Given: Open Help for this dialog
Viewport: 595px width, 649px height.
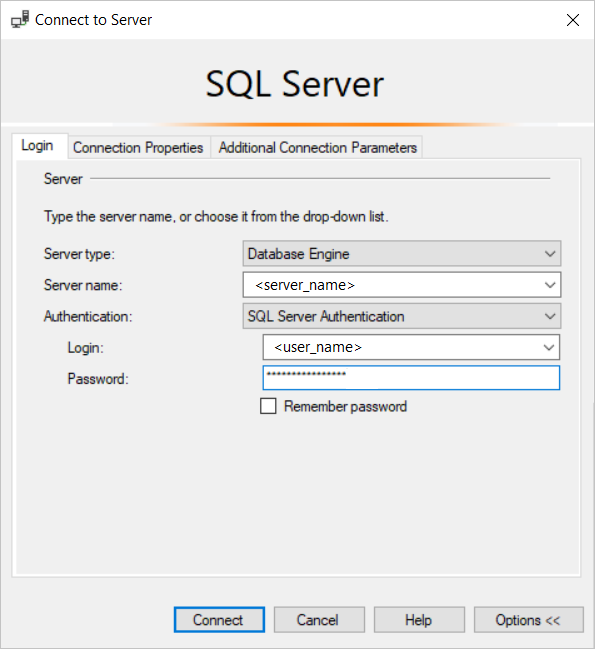Looking at the screenshot, I should click(x=419, y=620).
